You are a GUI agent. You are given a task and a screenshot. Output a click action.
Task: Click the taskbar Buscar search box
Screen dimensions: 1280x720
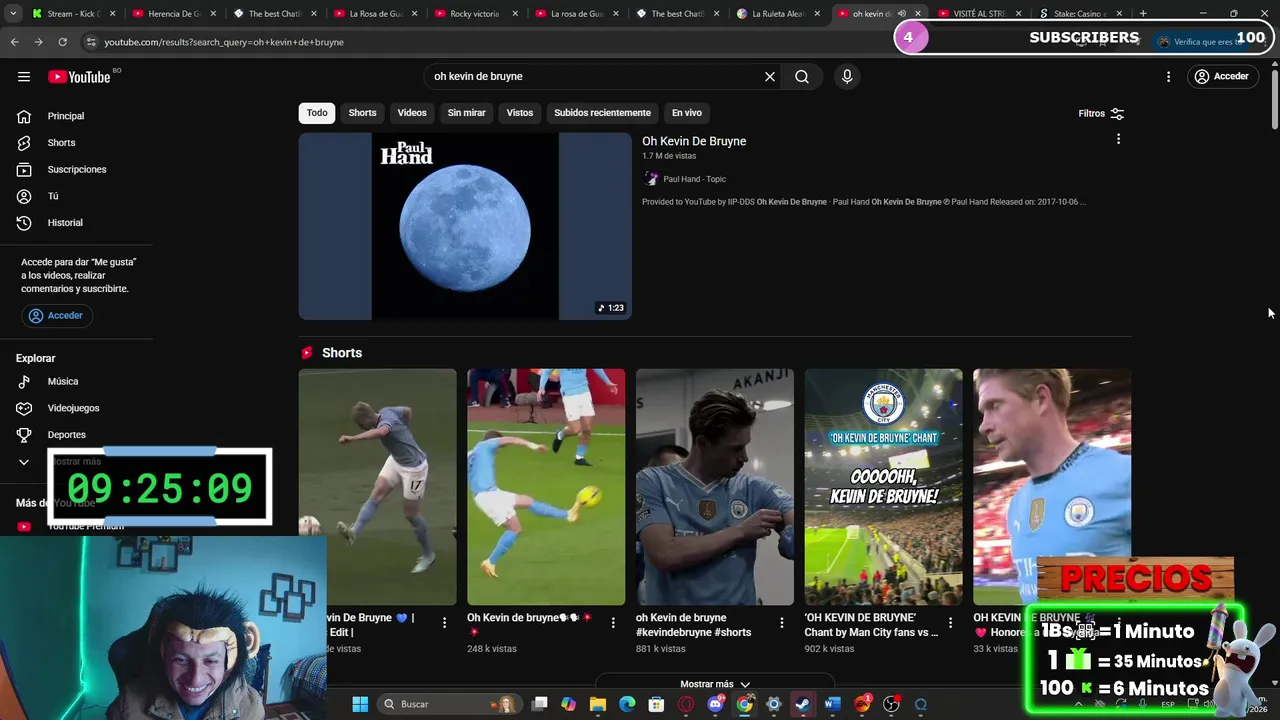point(450,704)
